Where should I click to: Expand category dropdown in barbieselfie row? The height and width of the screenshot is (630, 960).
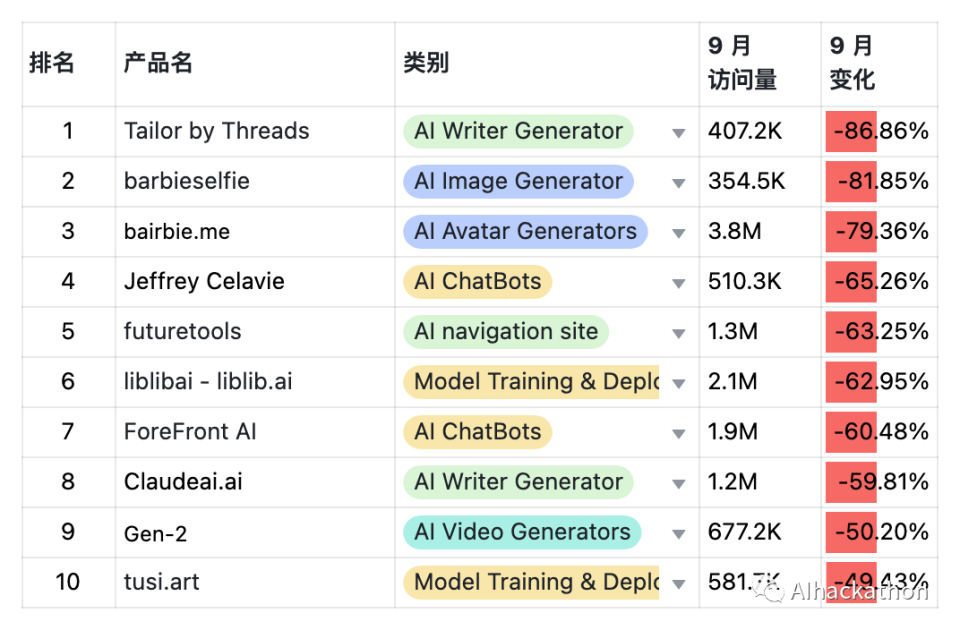click(x=679, y=183)
